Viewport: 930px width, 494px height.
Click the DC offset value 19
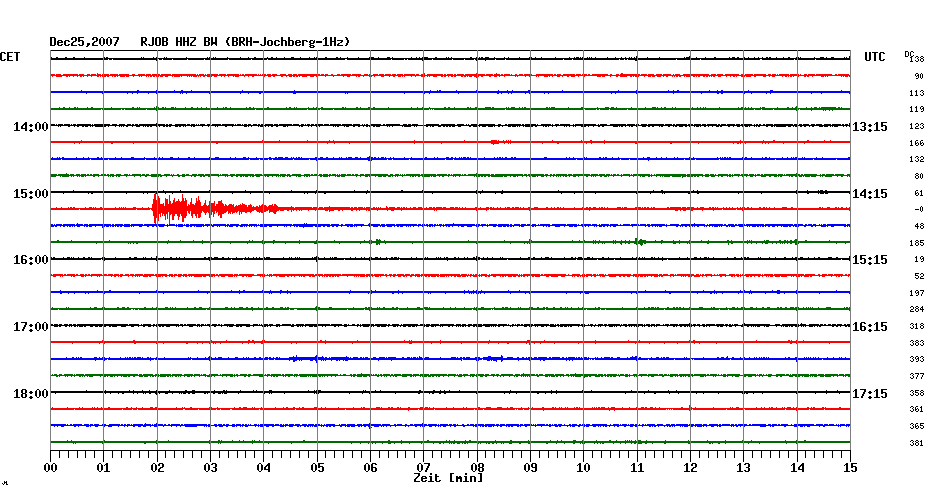pos(919,260)
